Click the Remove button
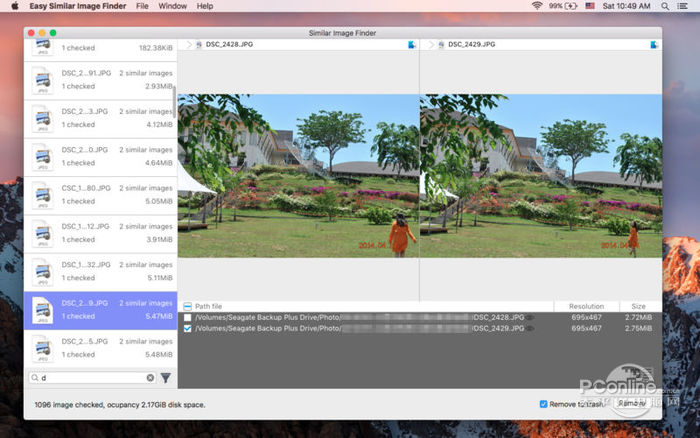700x438 pixels. click(x=632, y=404)
